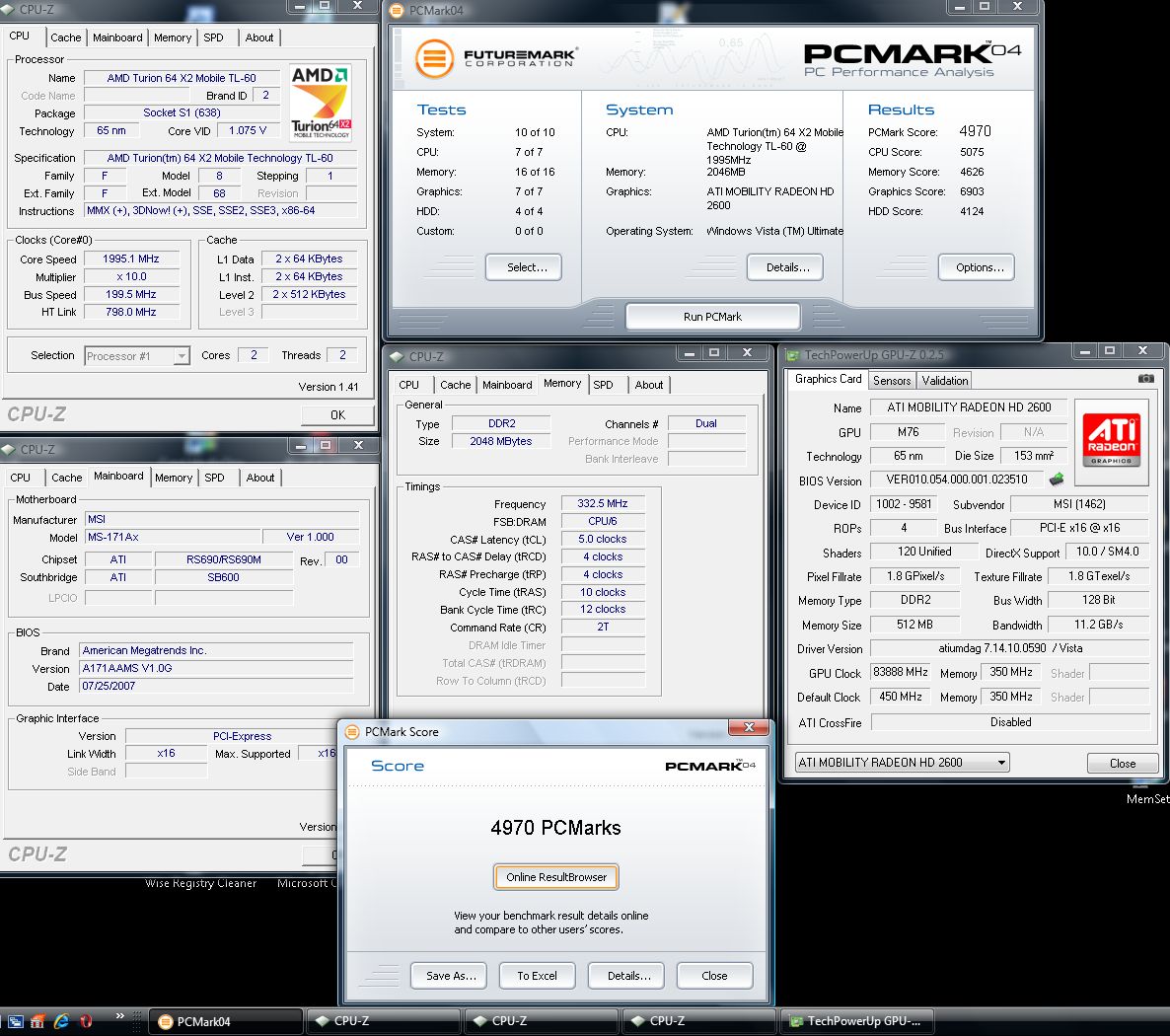Screen dimensions: 1170x1036
Task: Click the Level 2 cache value 2 x 512 KBytes
Action: tap(309, 294)
